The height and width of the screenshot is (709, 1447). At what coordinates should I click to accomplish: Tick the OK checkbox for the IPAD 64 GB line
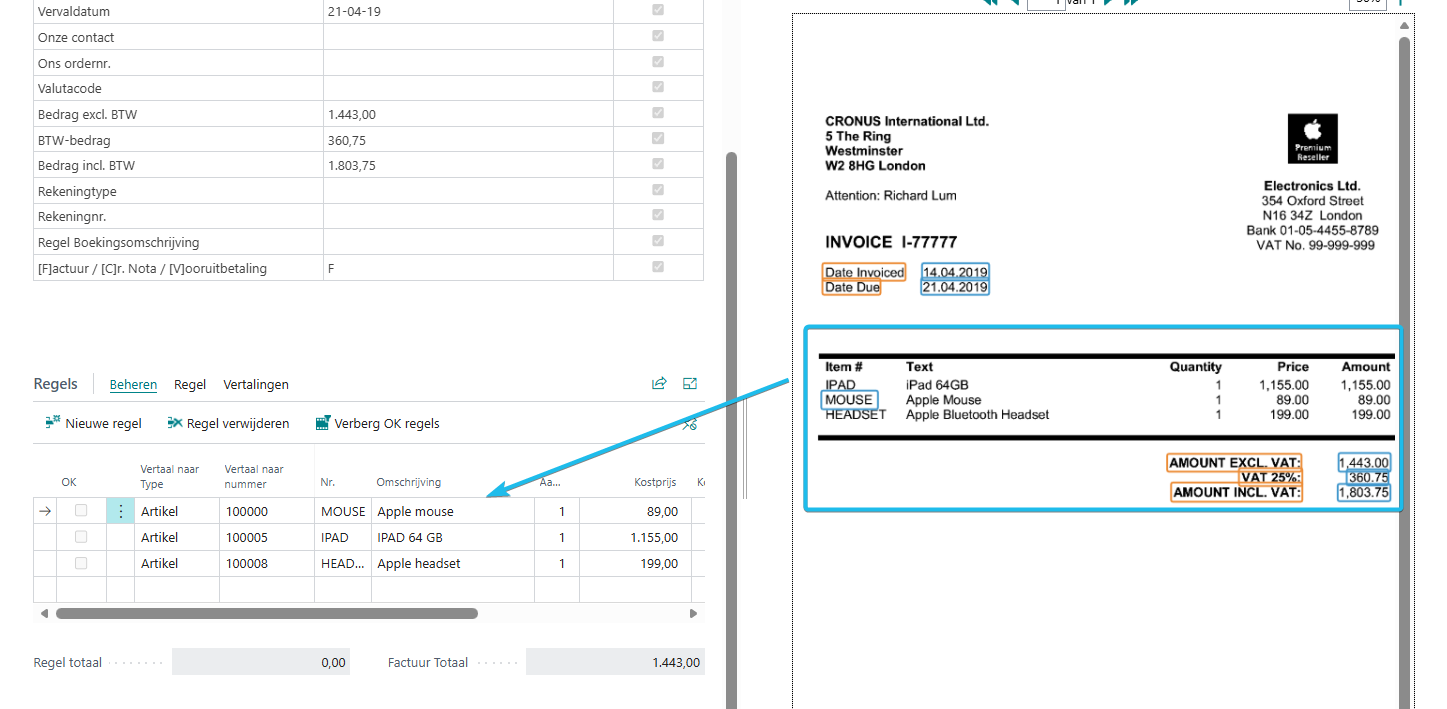pos(81,537)
